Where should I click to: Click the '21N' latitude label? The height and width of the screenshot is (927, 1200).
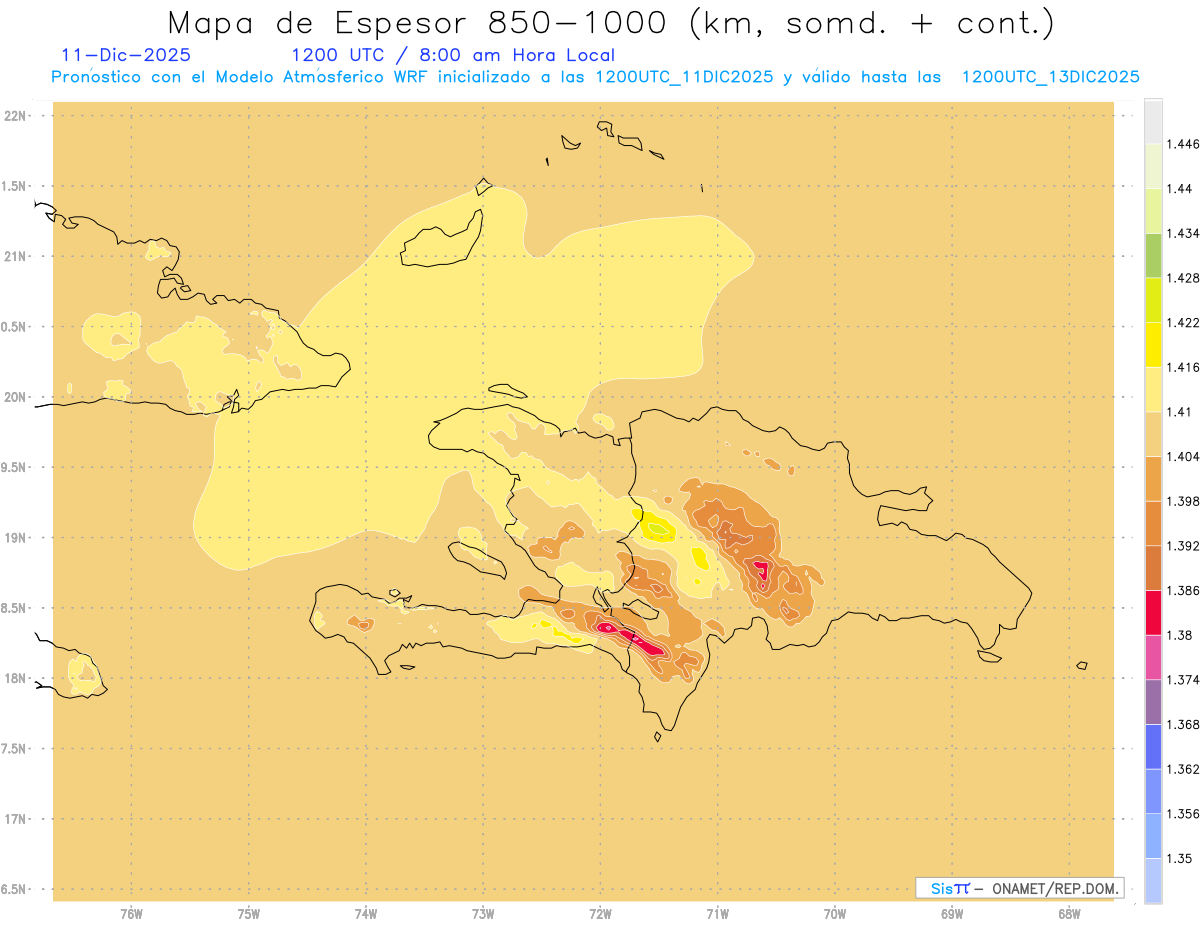15,256
